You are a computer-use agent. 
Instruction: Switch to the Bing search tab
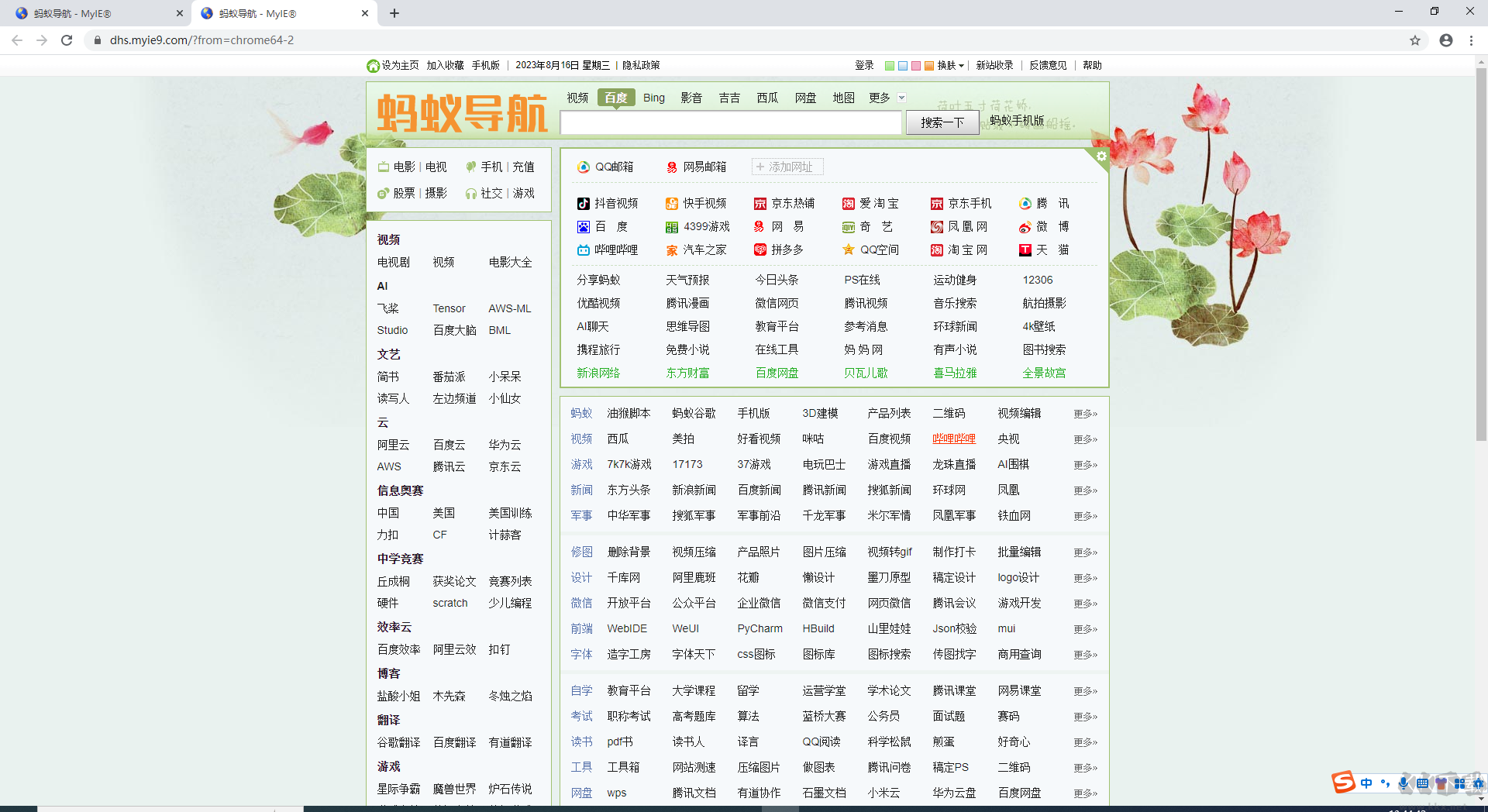(x=653, y=98)
